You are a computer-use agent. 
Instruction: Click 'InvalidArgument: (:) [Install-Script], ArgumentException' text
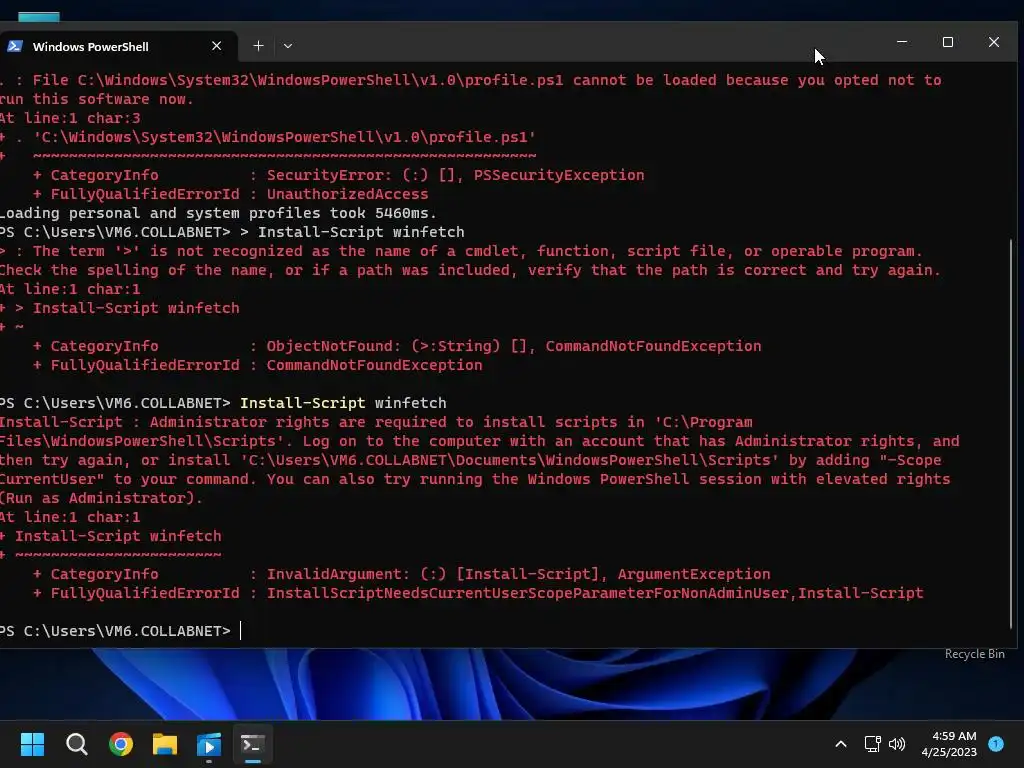point(519,574)
